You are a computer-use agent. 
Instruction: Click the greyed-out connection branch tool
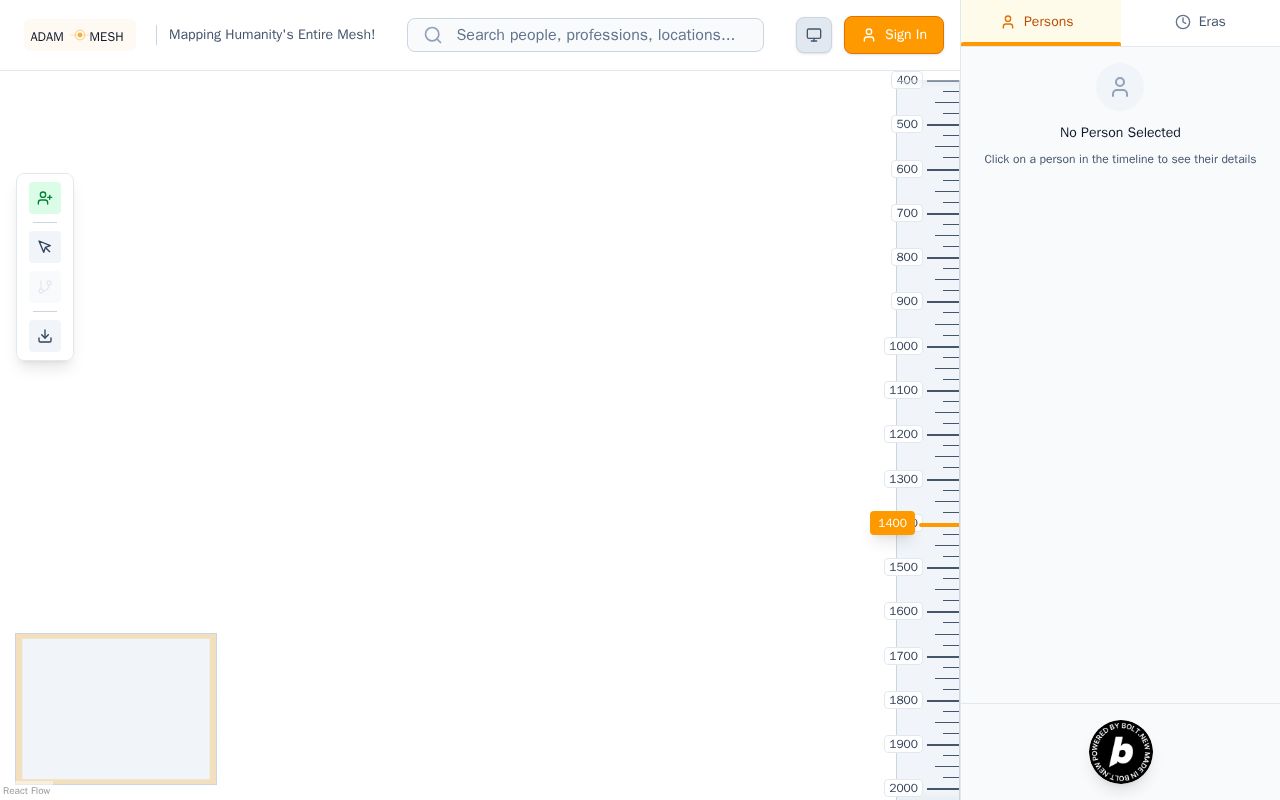point(45,287)
